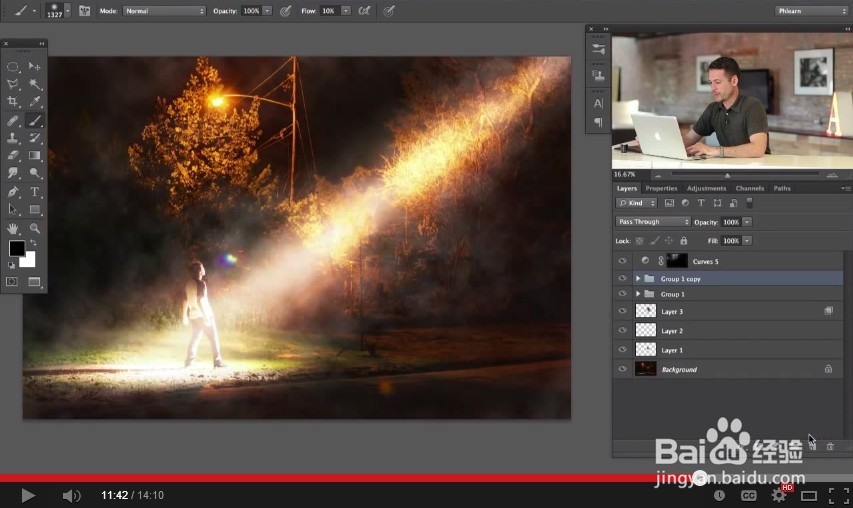Switch to the Layers tab

(627, 188)
